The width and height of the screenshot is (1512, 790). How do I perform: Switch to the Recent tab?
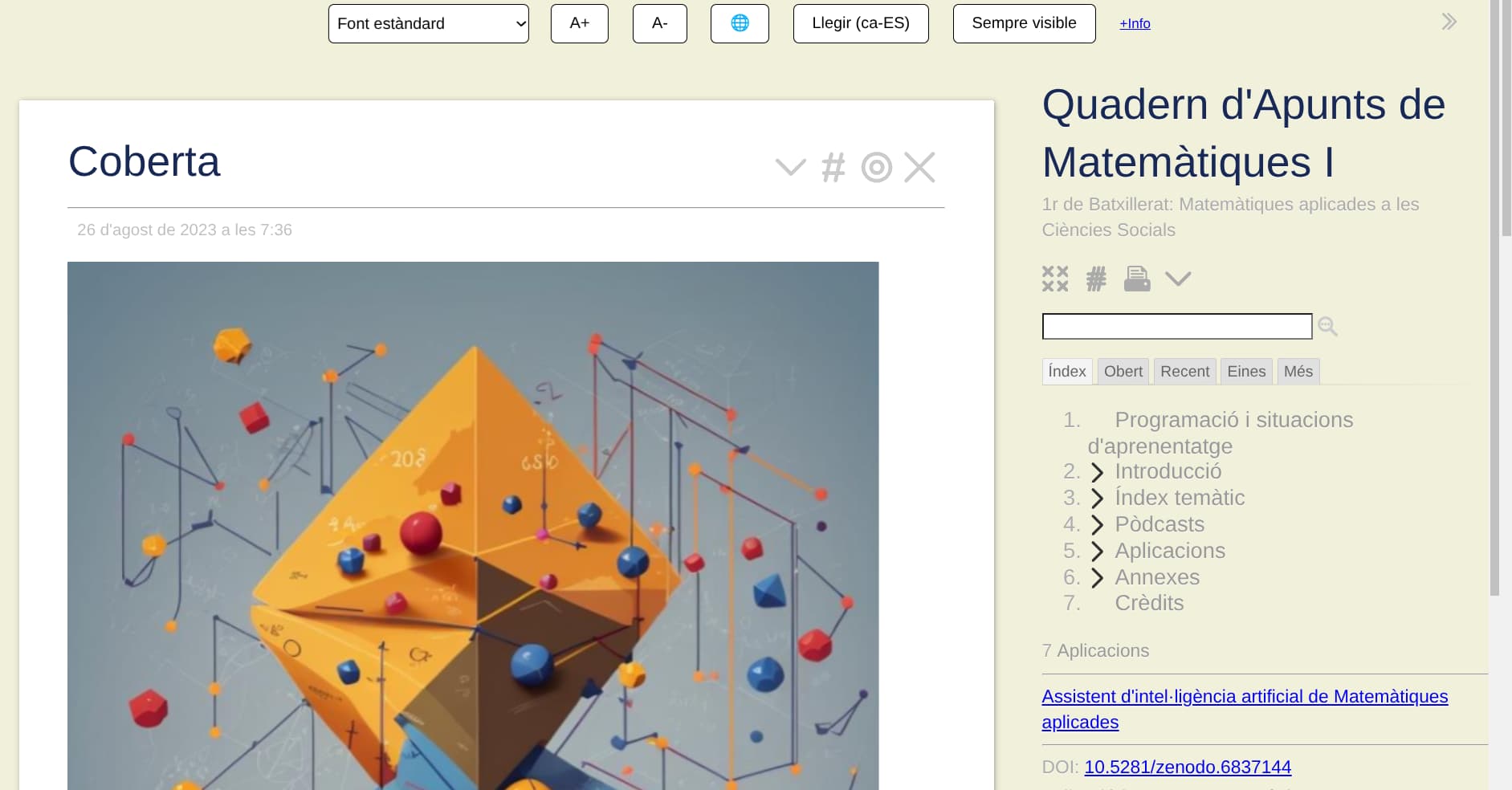coord(1184,371)
